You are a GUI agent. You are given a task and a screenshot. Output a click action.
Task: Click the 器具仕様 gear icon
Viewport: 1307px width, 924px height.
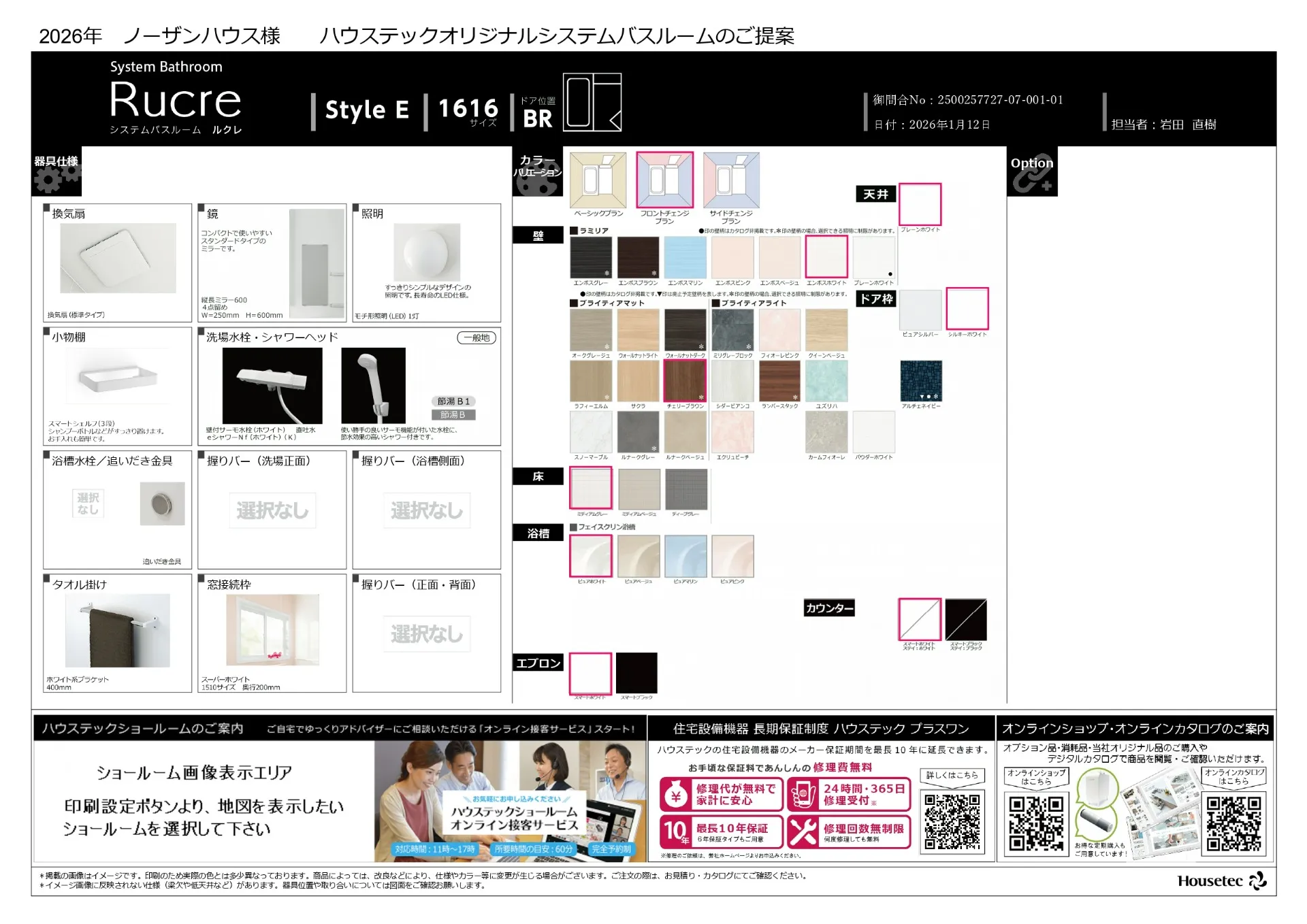[57, 178]
